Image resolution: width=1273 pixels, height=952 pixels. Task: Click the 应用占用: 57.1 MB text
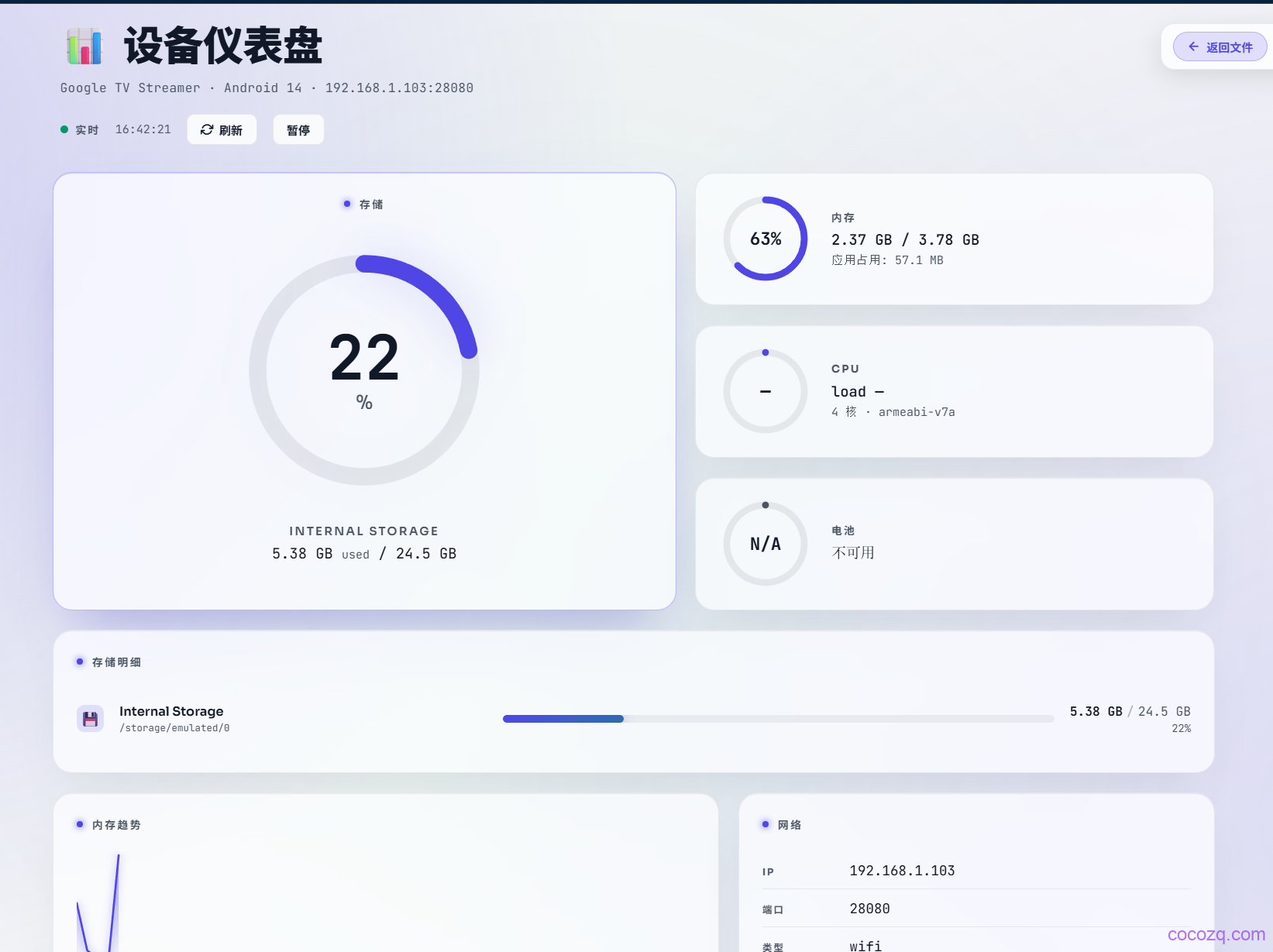coord(887,260)
